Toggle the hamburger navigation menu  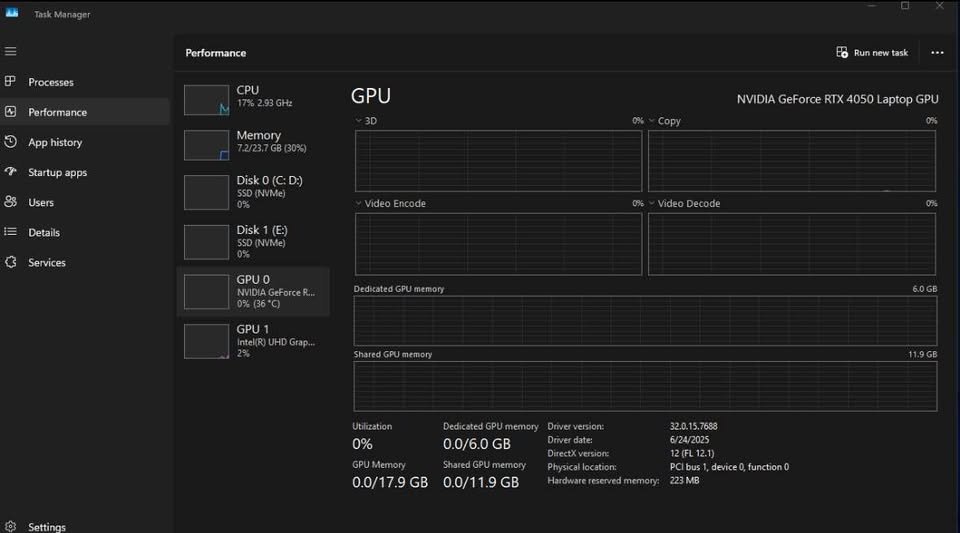[x=10, y=51]
